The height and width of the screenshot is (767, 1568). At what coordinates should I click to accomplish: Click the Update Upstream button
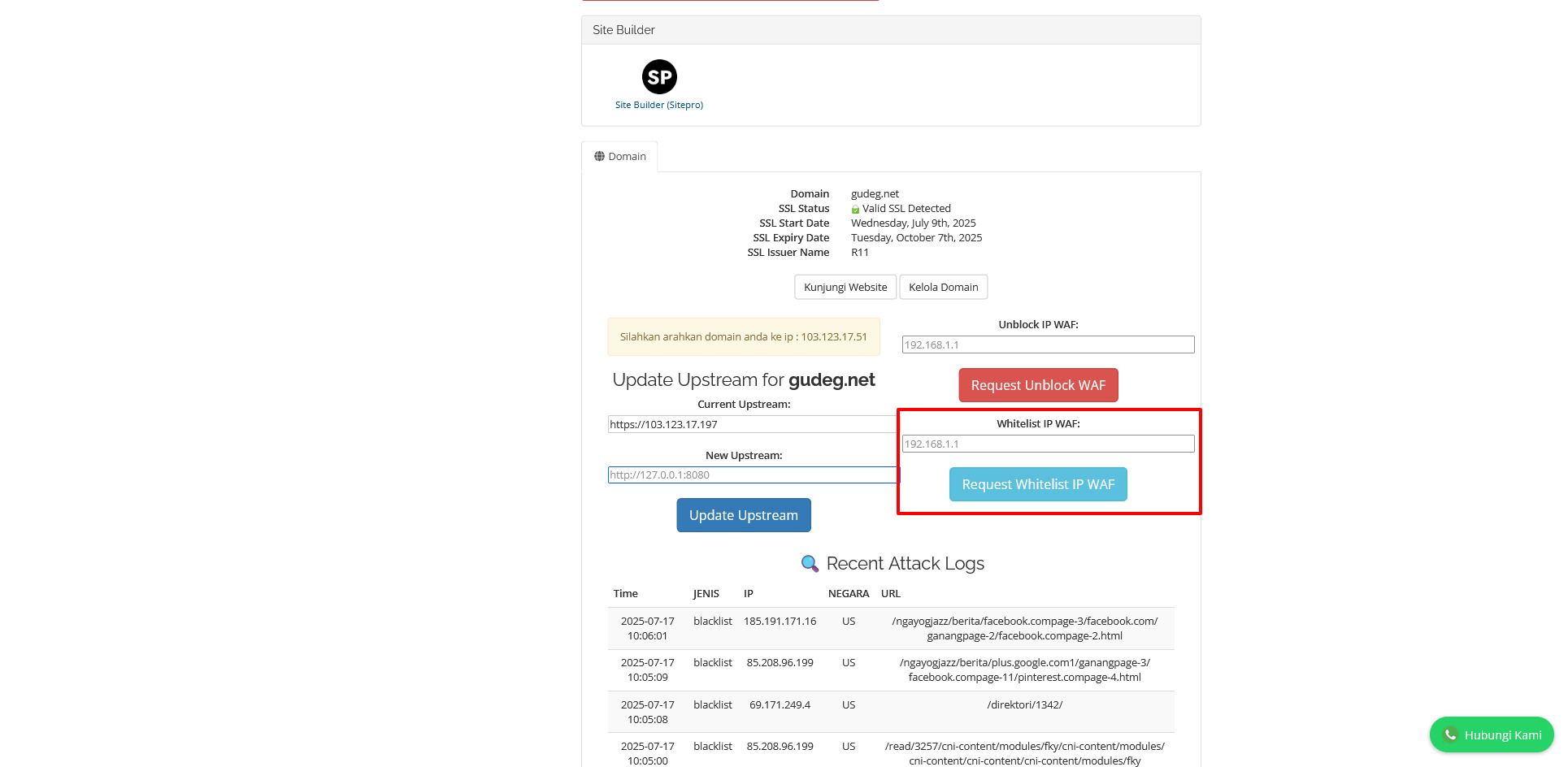click(743, 515)
